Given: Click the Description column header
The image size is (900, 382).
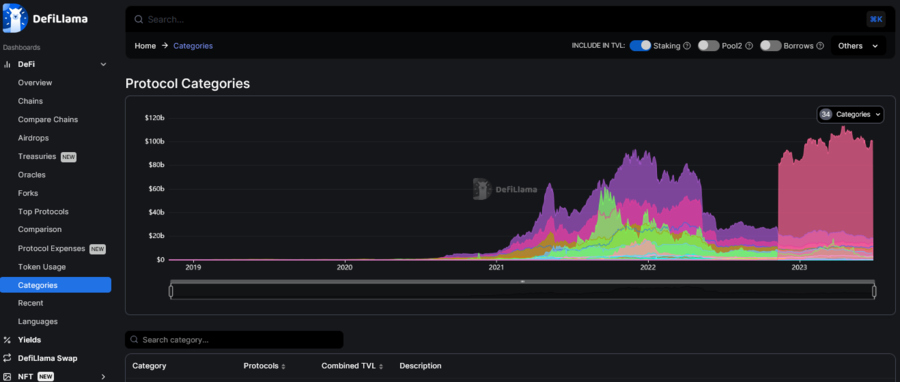Looking at the screenshot, I should [x=421, y=366].
